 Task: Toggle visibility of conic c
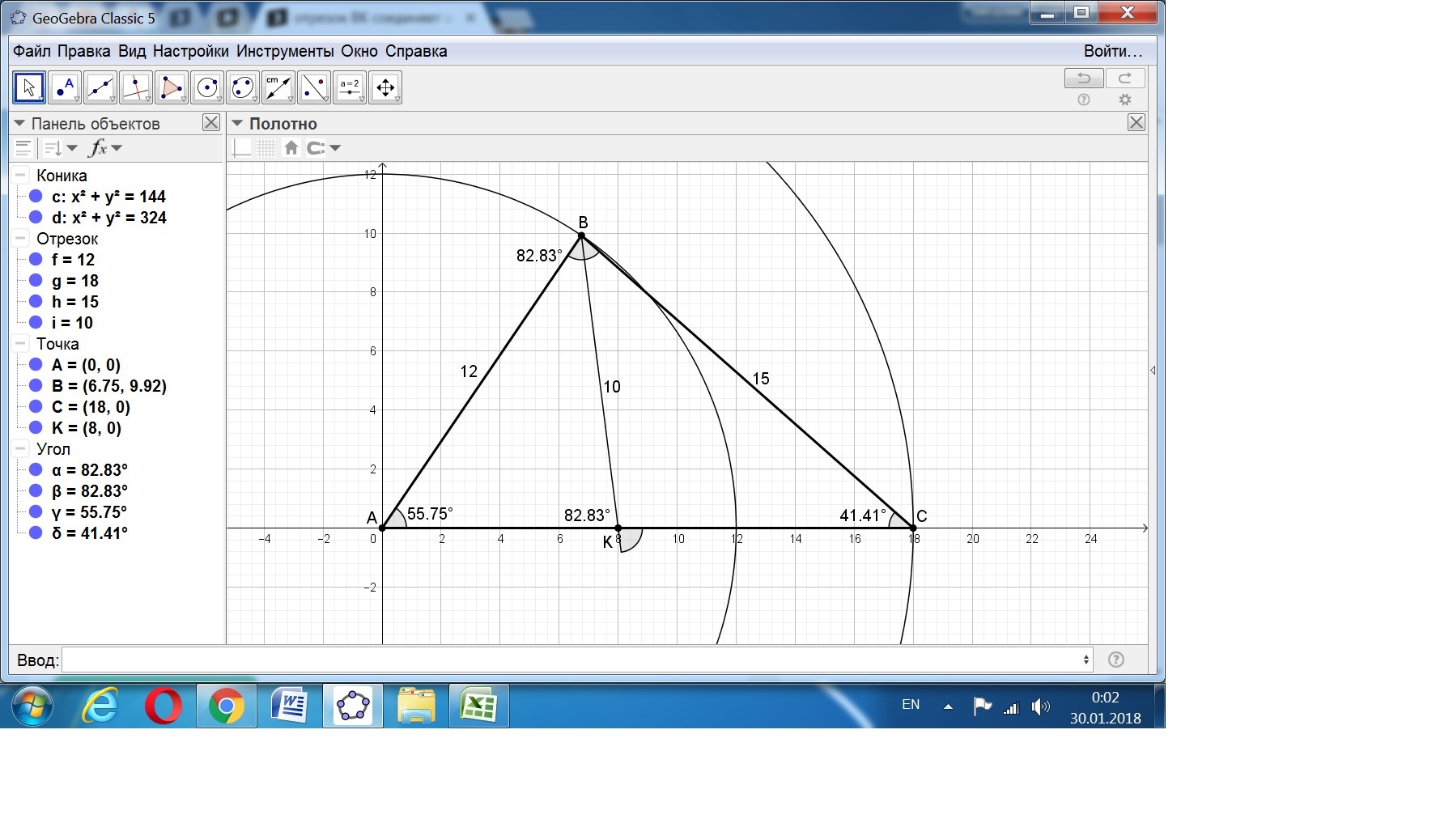tap(36, 196)
